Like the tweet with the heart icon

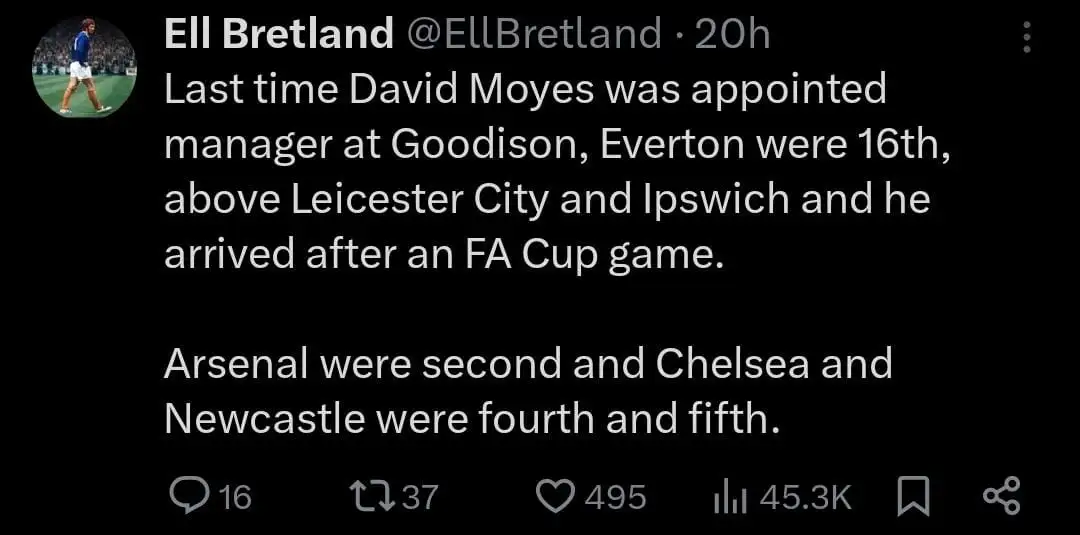click(554, 496)
